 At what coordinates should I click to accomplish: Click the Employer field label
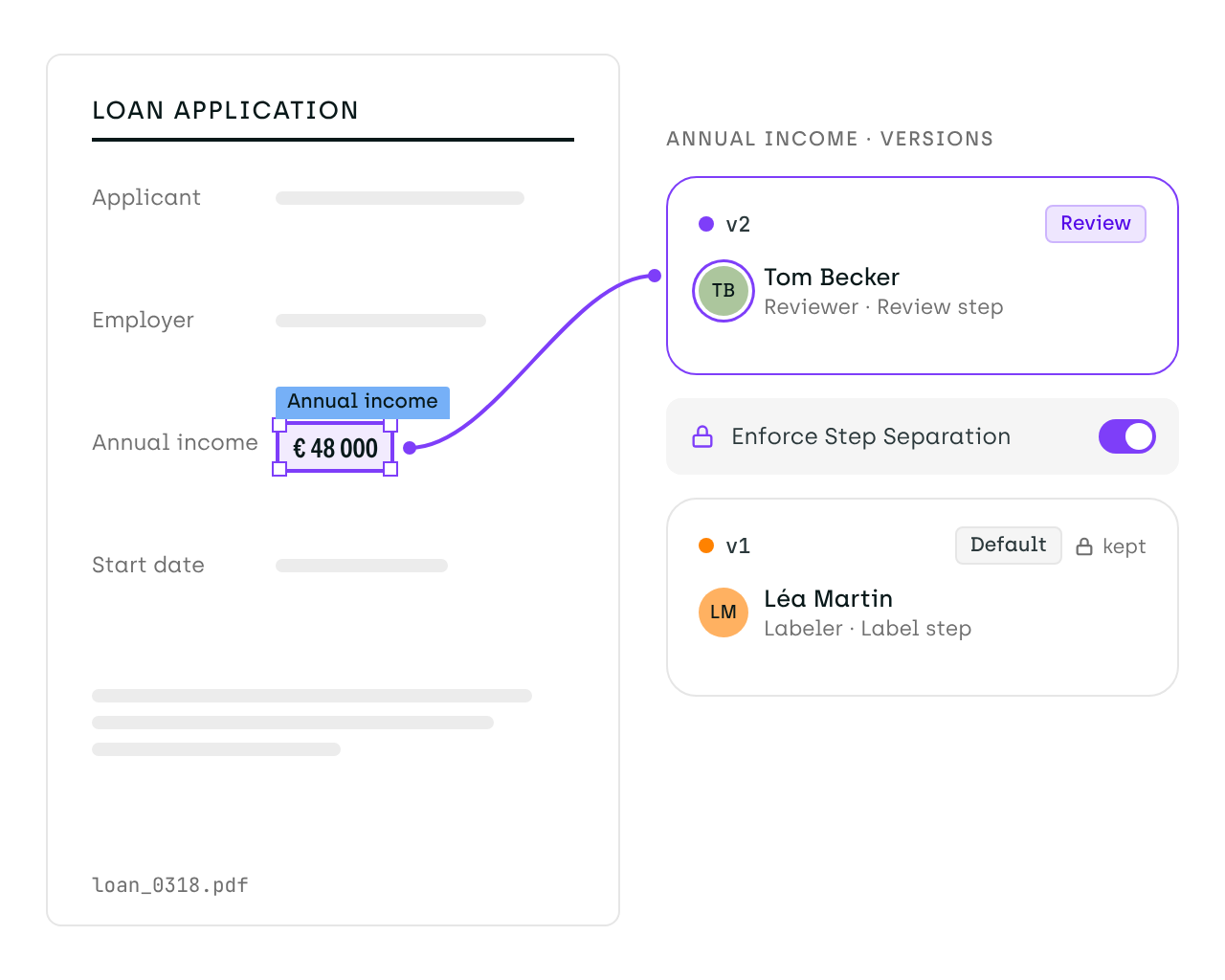click(143, 321)
